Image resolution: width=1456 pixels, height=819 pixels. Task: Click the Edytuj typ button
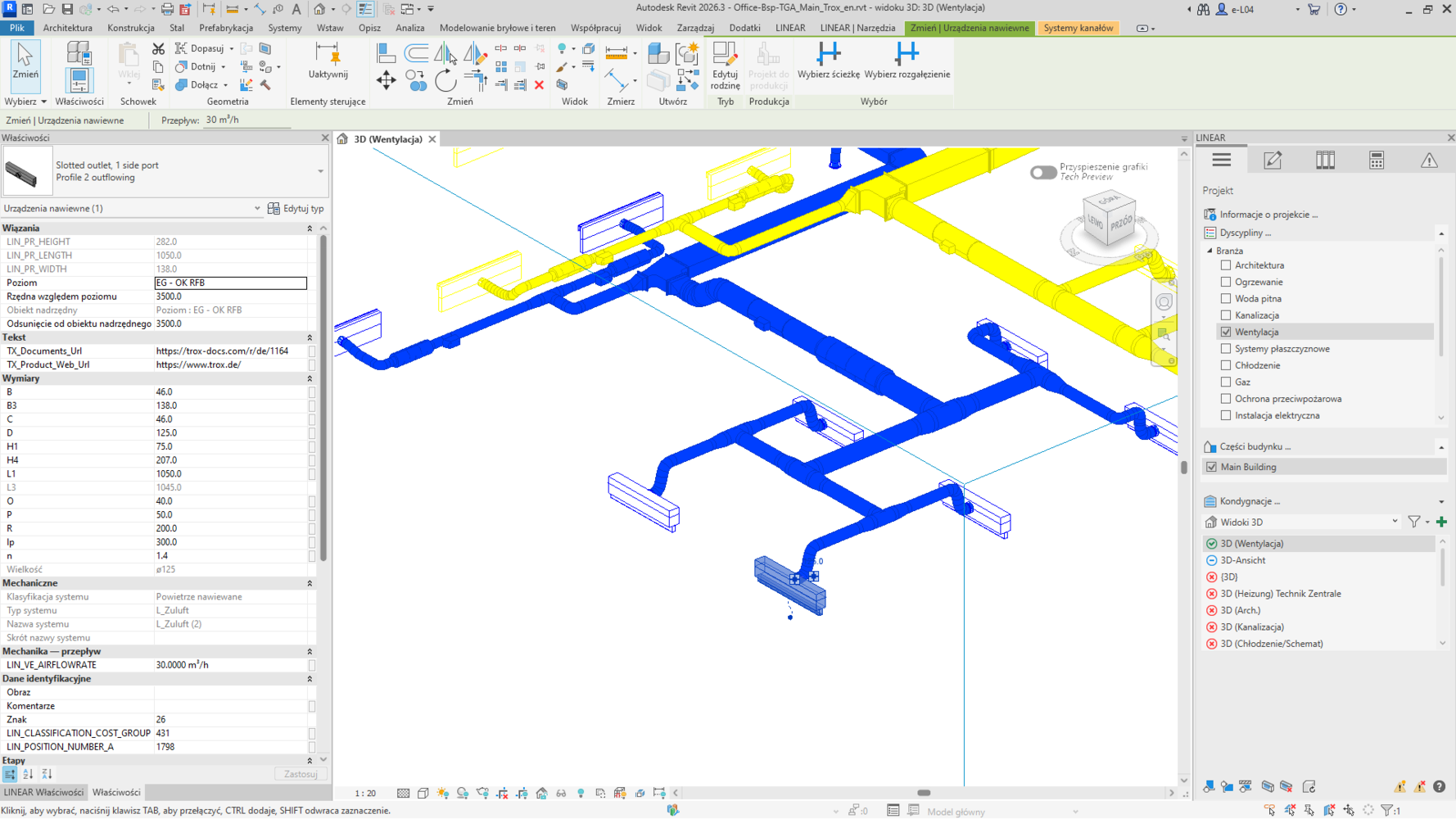(x=296, y=209)
